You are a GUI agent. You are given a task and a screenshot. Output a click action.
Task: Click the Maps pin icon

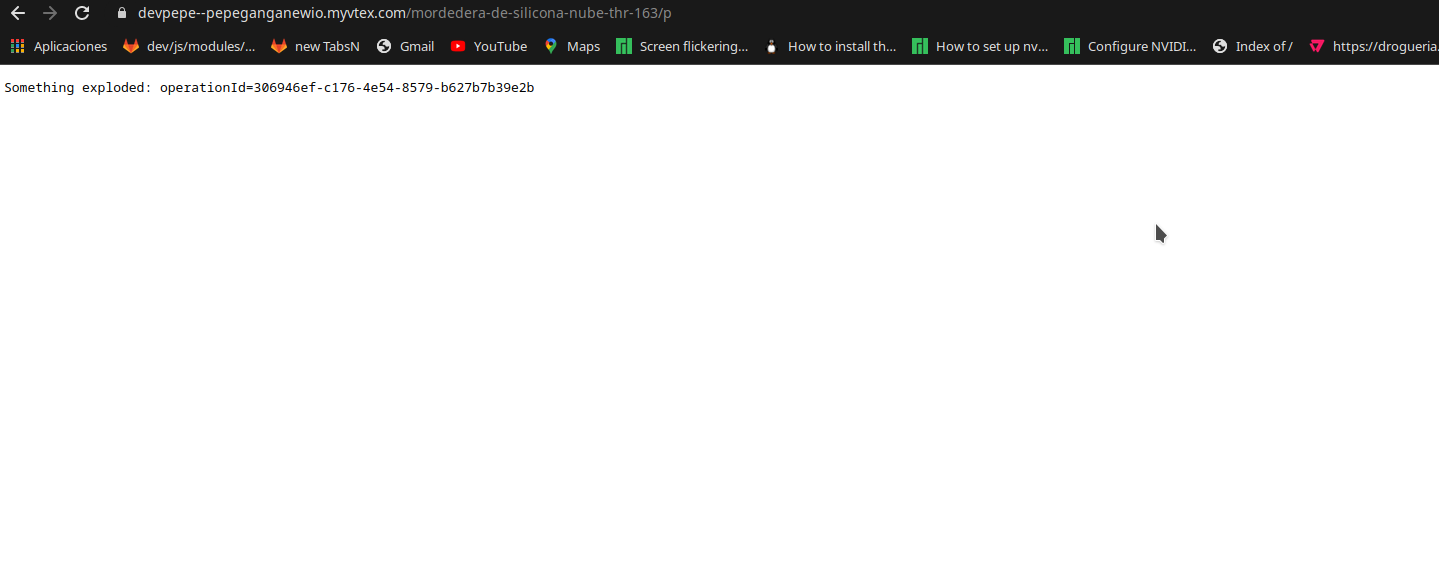[550, 46]
